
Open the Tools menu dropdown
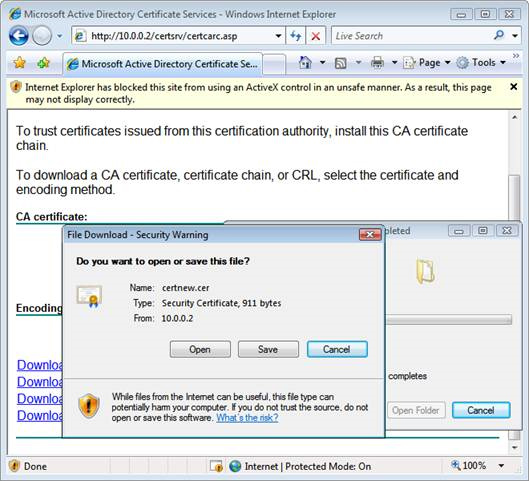click(x=481, y=63)
